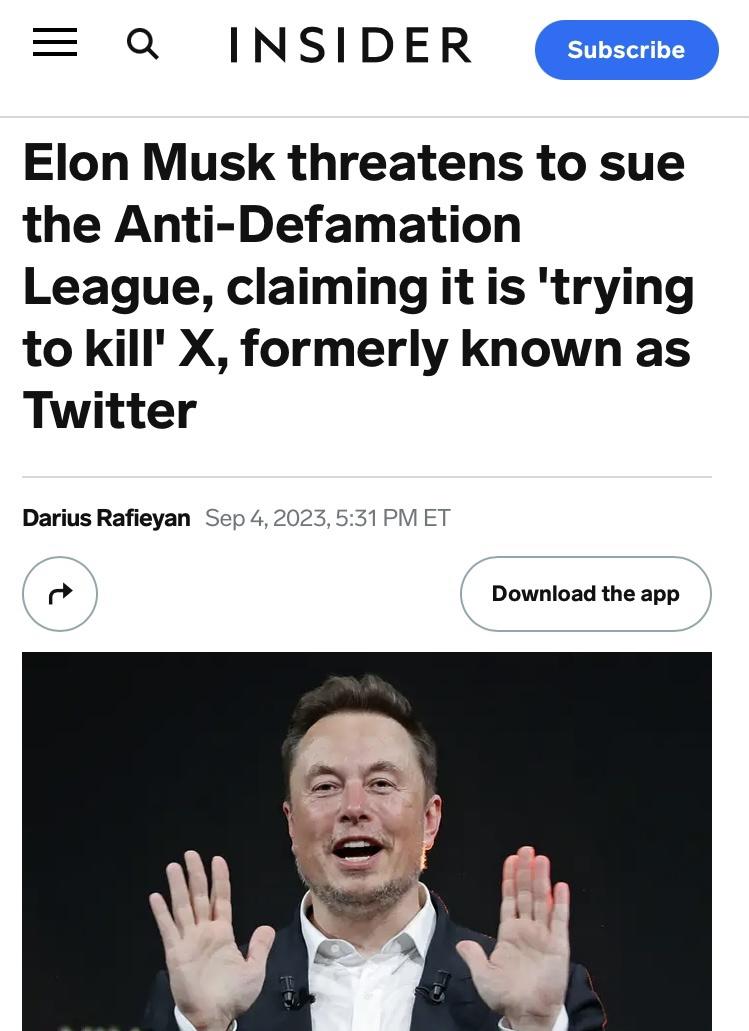Open author Darius Rafieyan's profile

point(106,518)
